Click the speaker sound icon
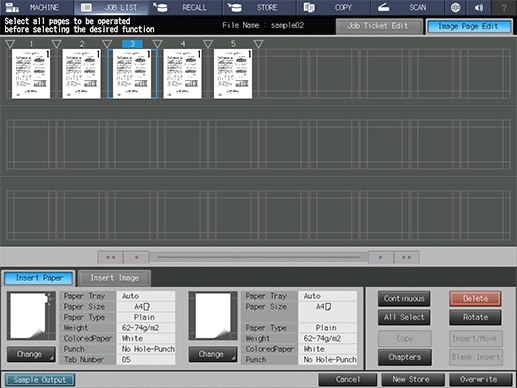The width and height of the screenshot is (517, 388). click(x=479, y=7)
